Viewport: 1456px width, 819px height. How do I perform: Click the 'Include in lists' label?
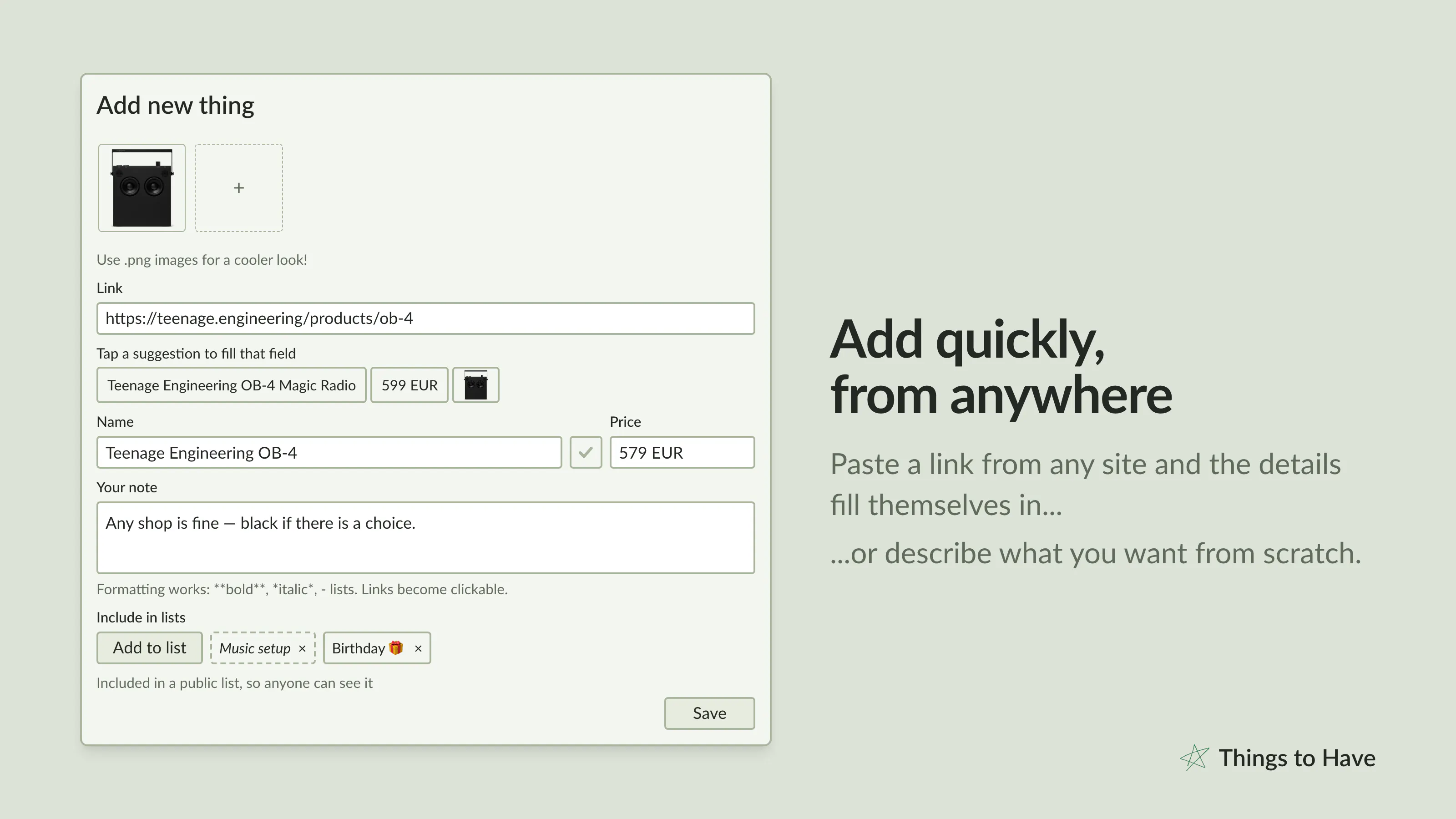141,617
